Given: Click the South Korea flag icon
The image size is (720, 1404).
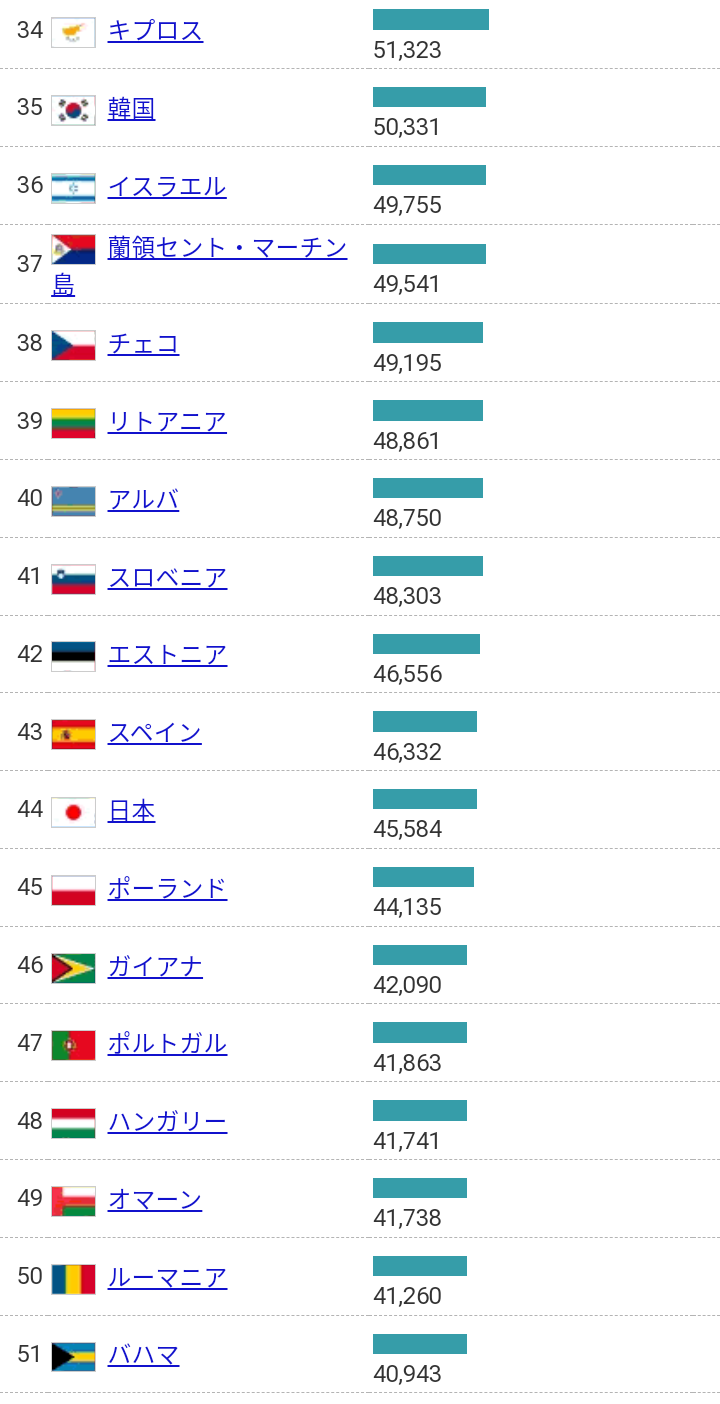Looking at the screenshot, I should pyautogui.click(x=73, y=110).
